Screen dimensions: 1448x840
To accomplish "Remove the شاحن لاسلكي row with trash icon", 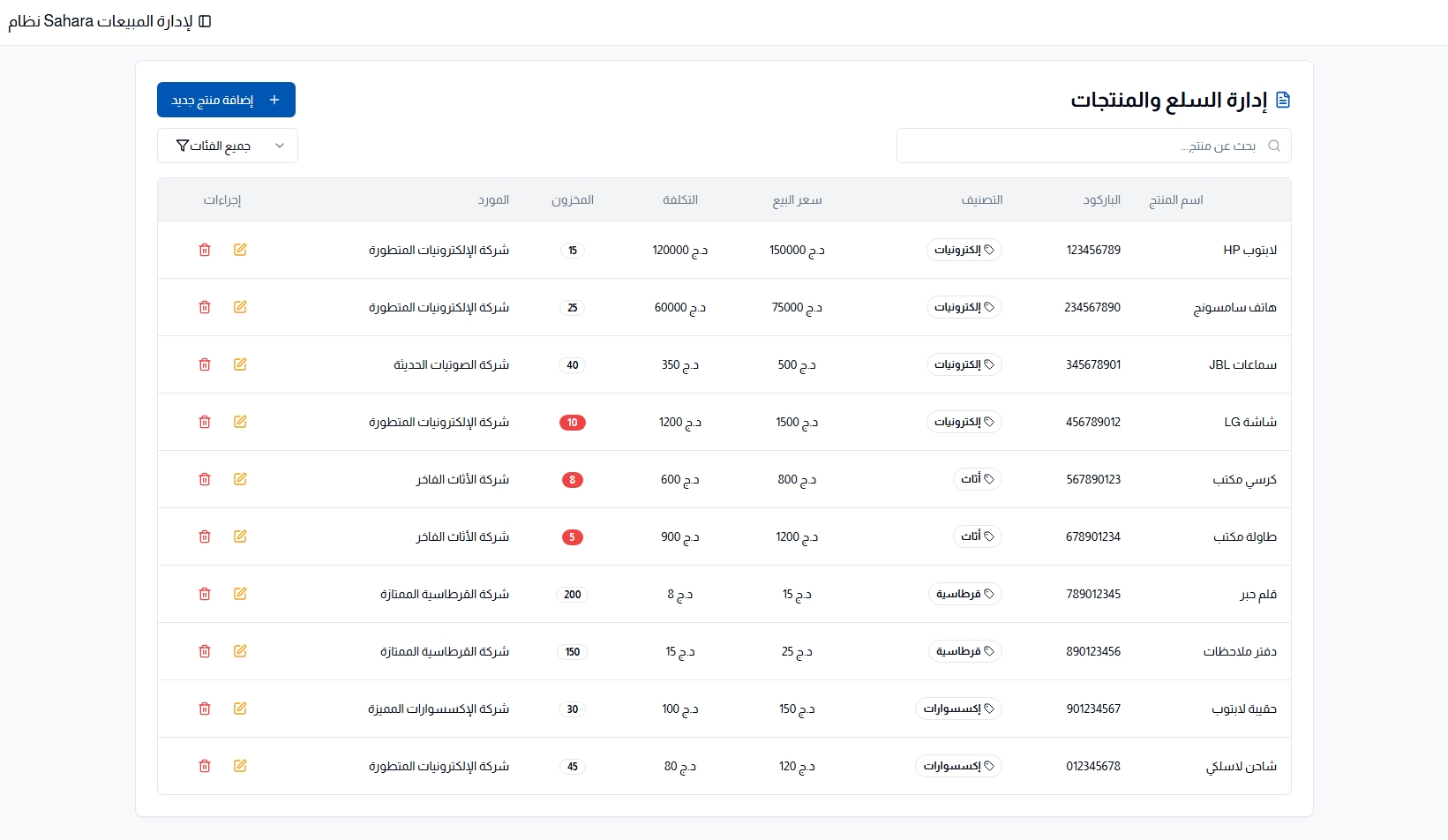I will 205,766.
